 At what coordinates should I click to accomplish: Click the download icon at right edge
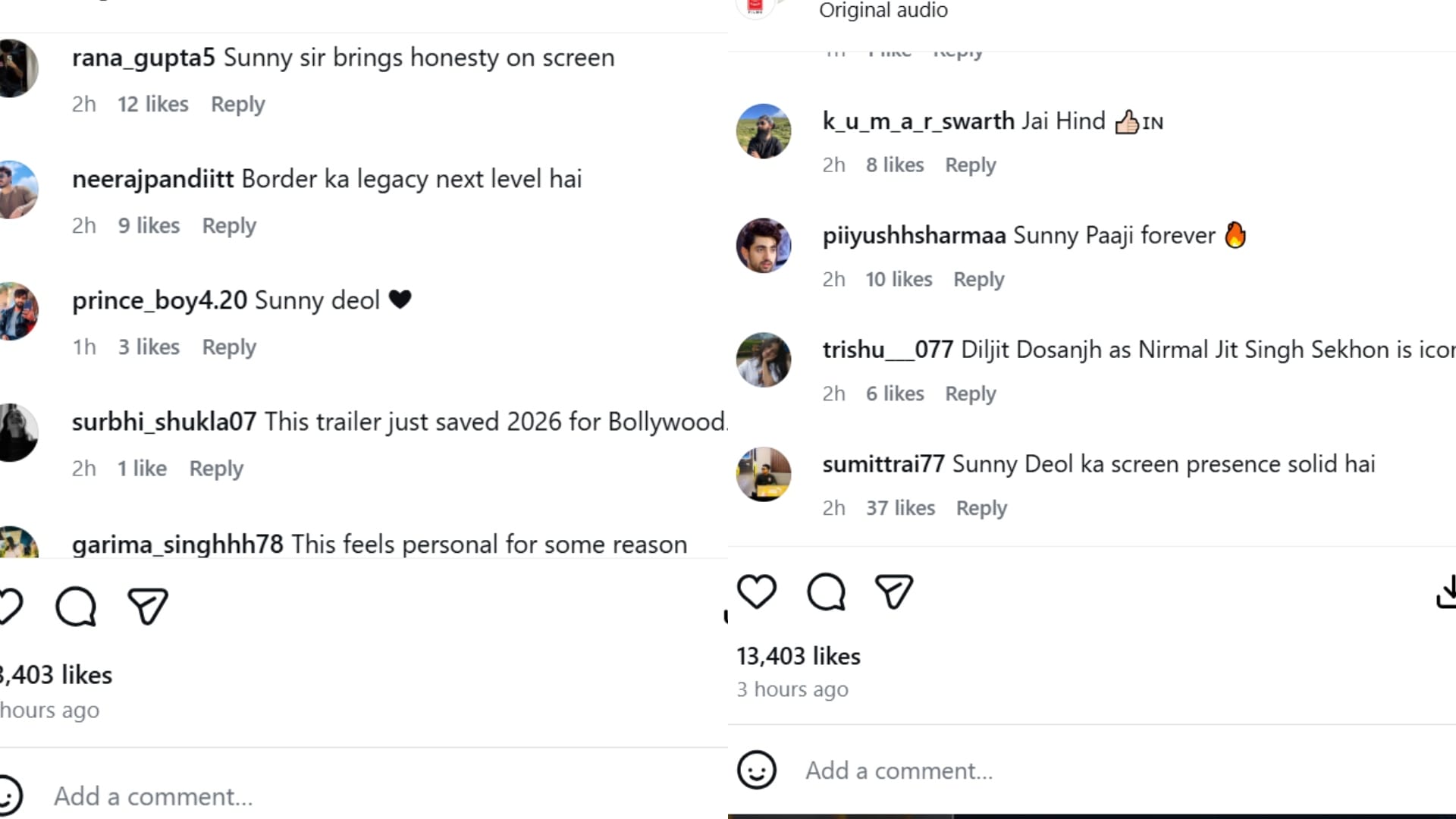pyautogui.click(x=1446, y=591)
